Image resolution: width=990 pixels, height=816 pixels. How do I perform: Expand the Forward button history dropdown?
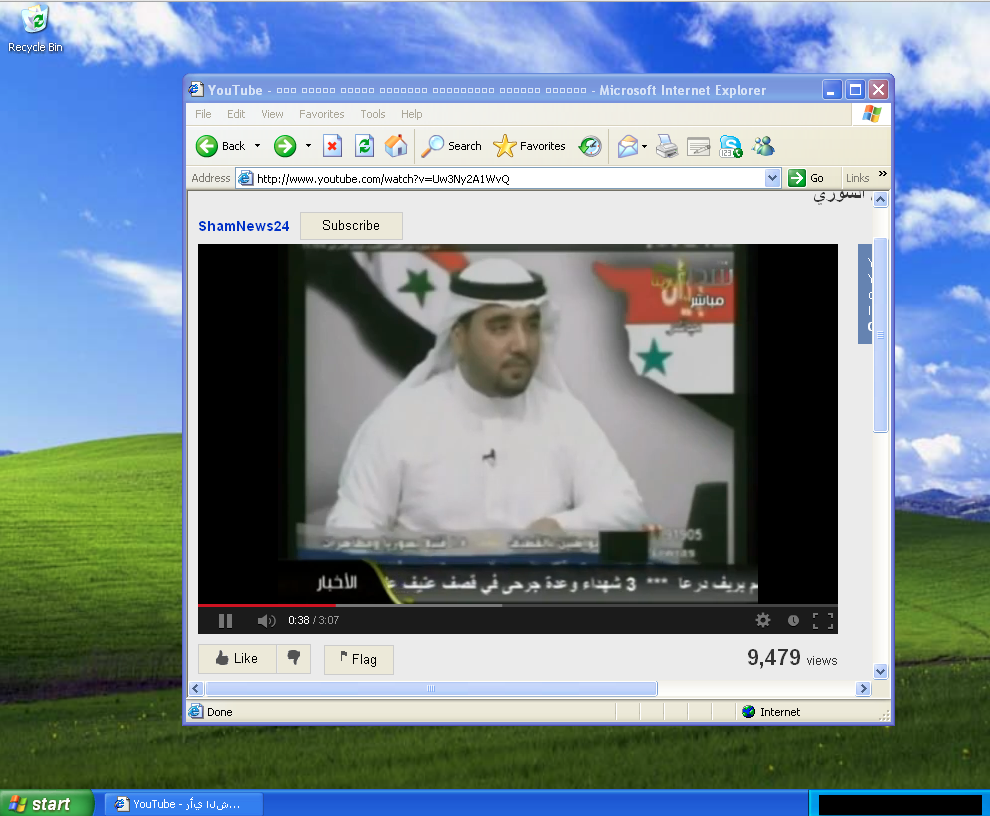(x=308, y=146)
